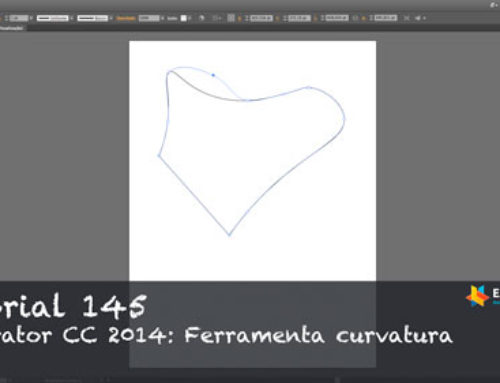
Task: Click the height value field
Action: coord(385,18)
